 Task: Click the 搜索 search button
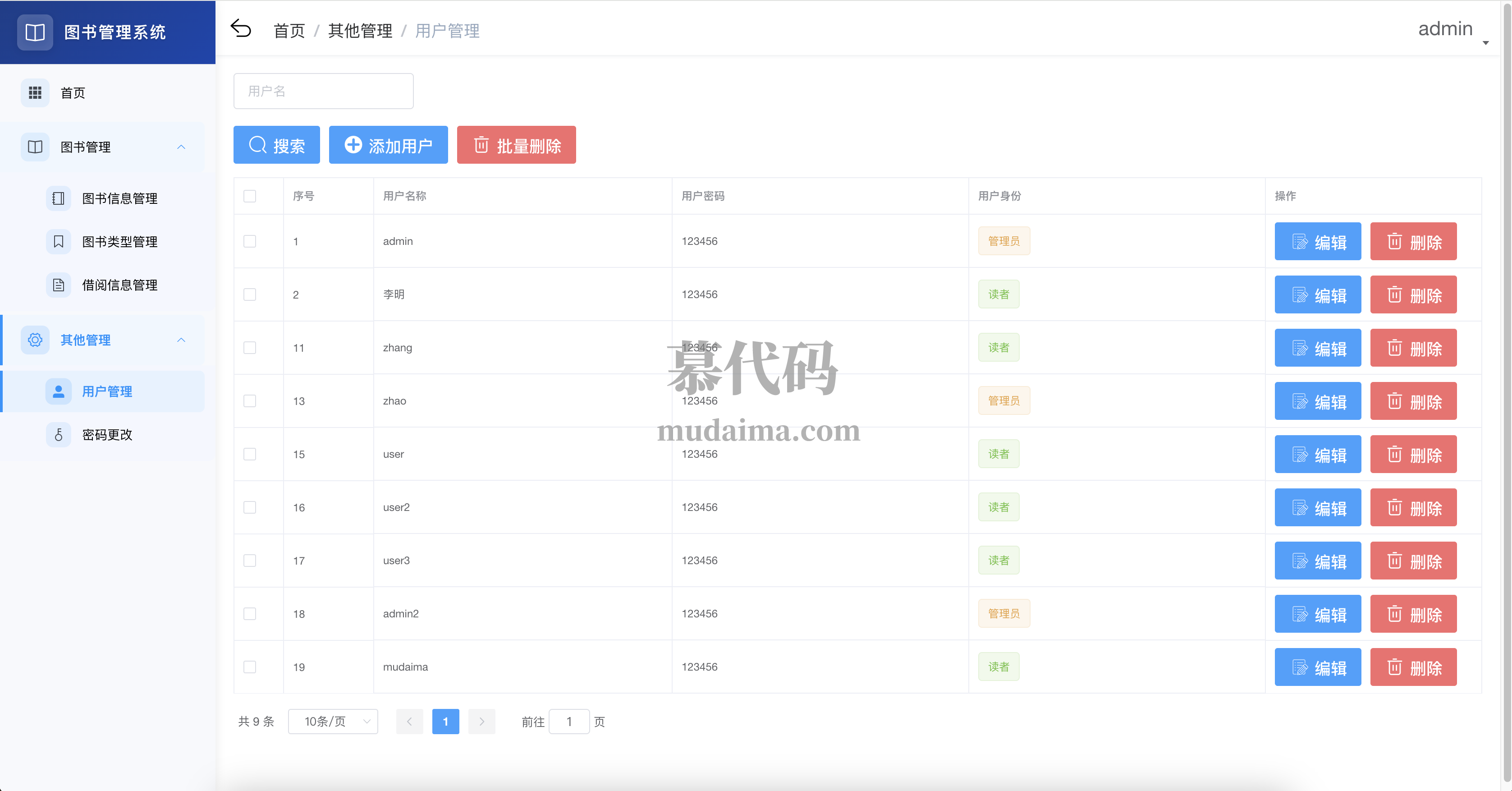pos(276,144)
